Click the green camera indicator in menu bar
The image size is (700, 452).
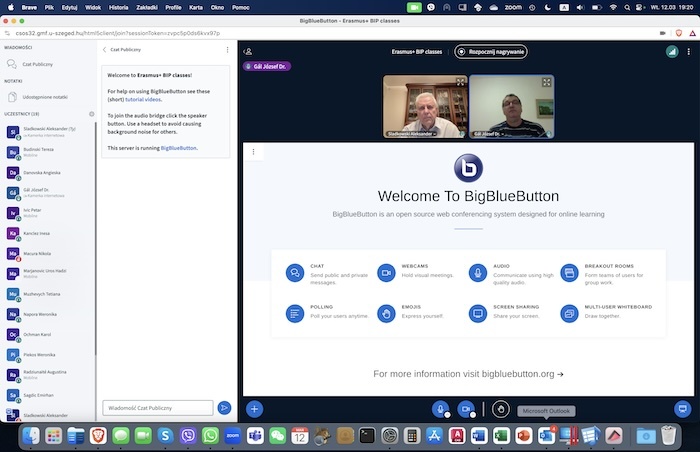414,7
